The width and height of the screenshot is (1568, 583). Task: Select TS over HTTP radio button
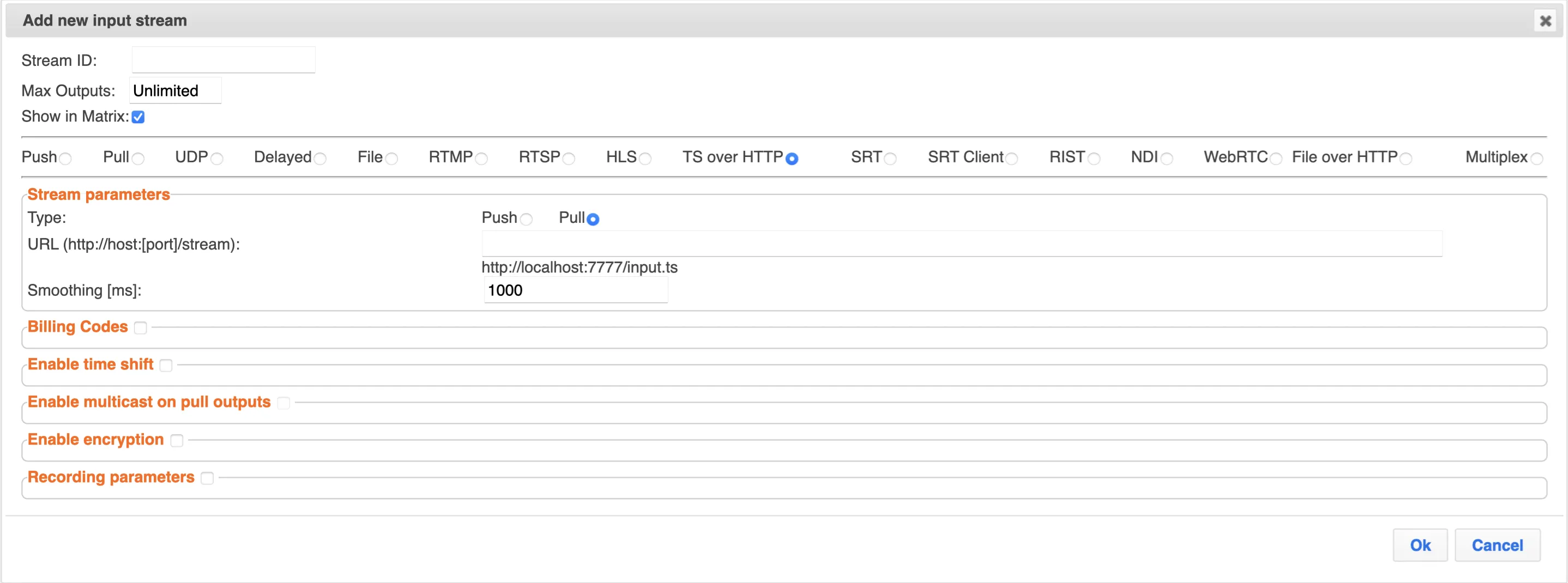pos(792,159)
